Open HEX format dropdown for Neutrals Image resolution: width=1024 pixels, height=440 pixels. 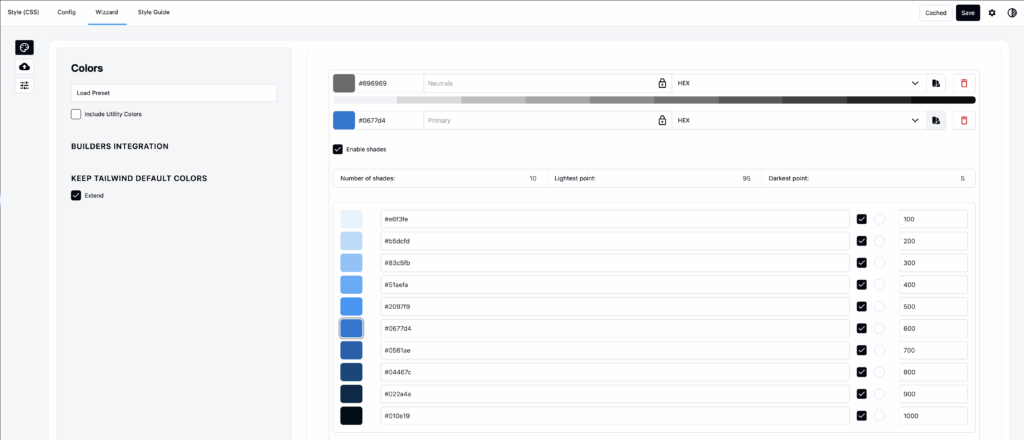799,84
